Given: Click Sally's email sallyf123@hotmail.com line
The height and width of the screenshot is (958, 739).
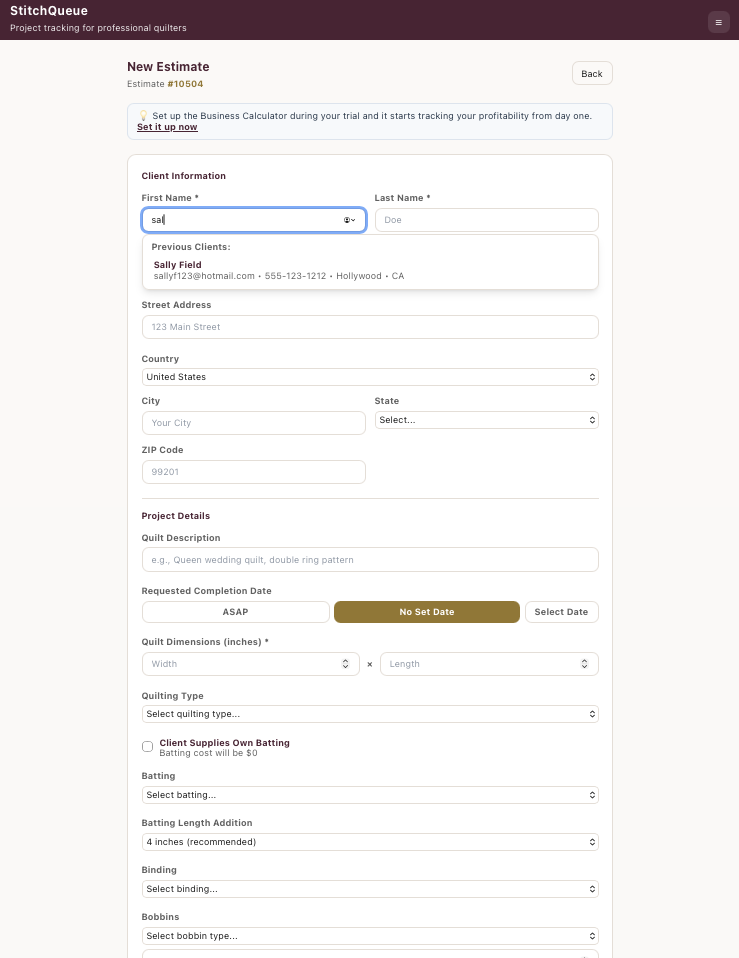Looking at the screenshot, I should (x=204, y=276).
